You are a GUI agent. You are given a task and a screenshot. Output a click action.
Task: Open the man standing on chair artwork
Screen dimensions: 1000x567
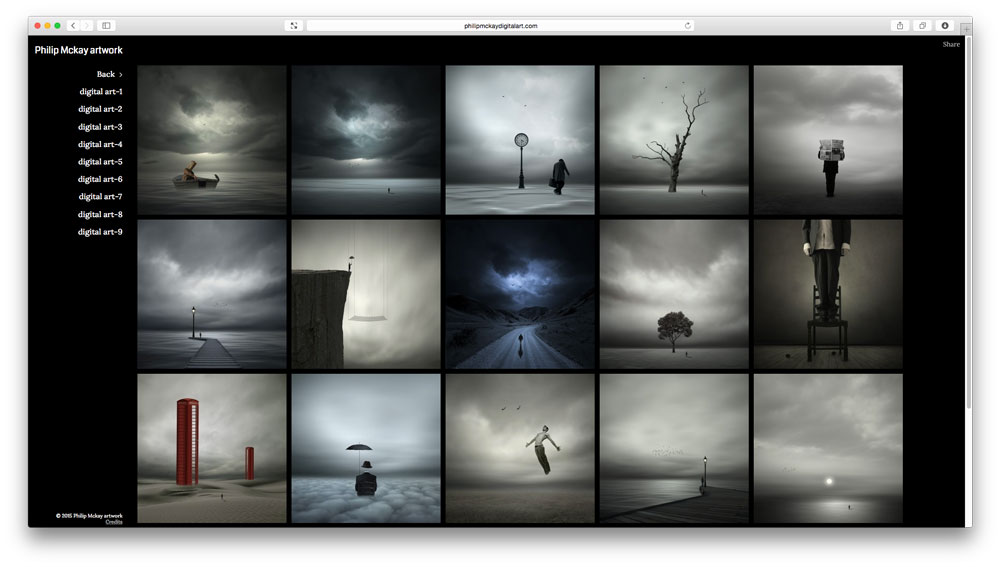tap(828, 294)
